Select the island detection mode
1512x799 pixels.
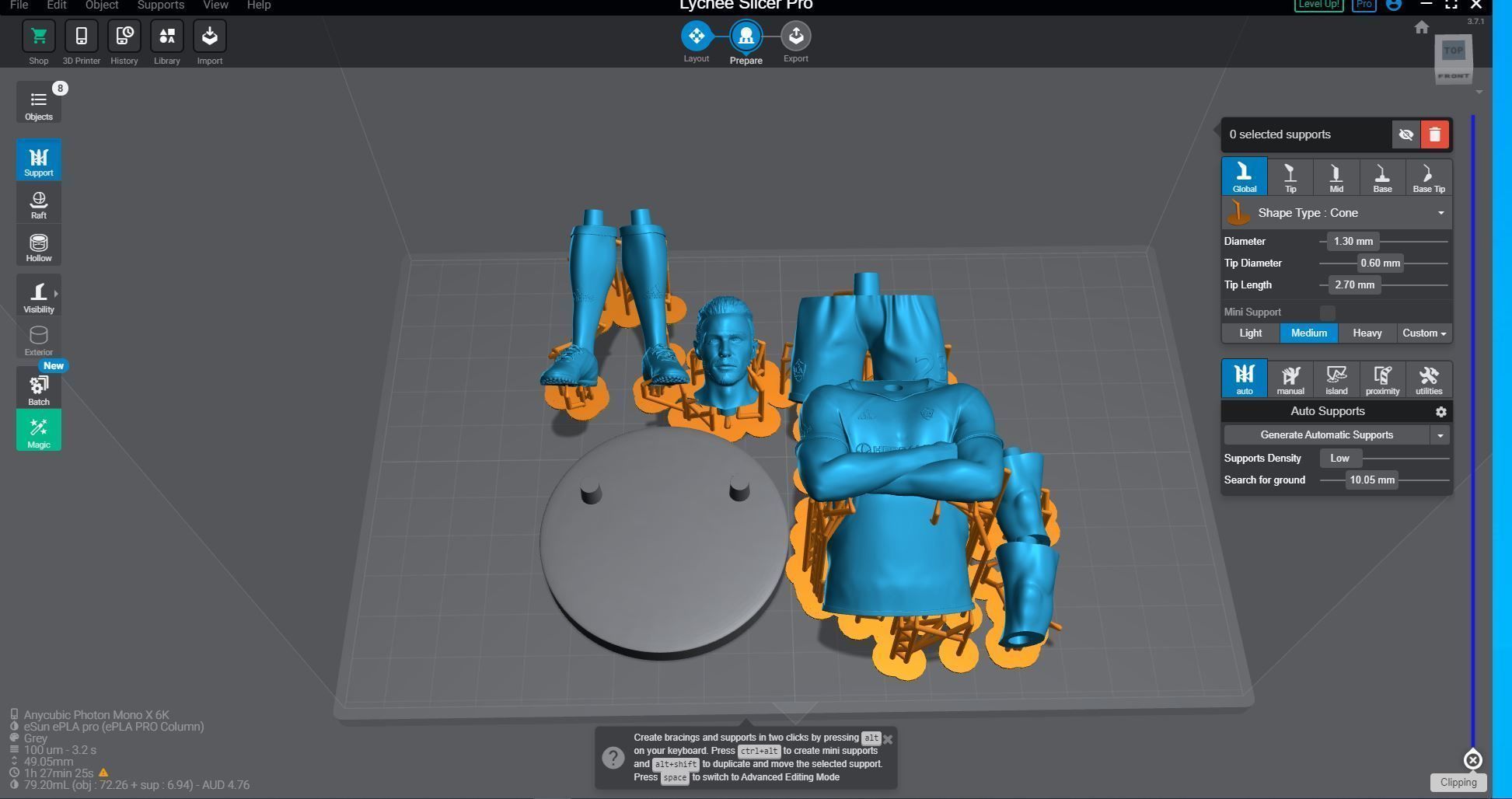[x=1336, y=379]
